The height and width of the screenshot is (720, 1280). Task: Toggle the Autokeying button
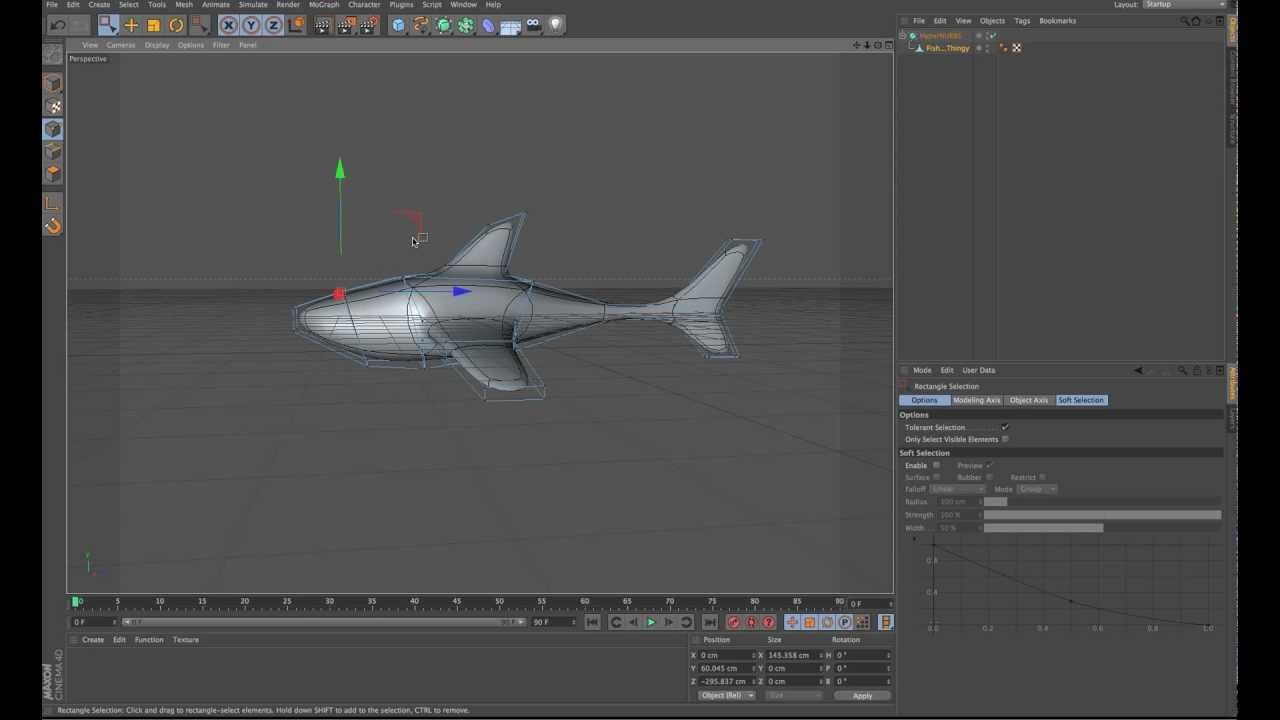point(751,622)
